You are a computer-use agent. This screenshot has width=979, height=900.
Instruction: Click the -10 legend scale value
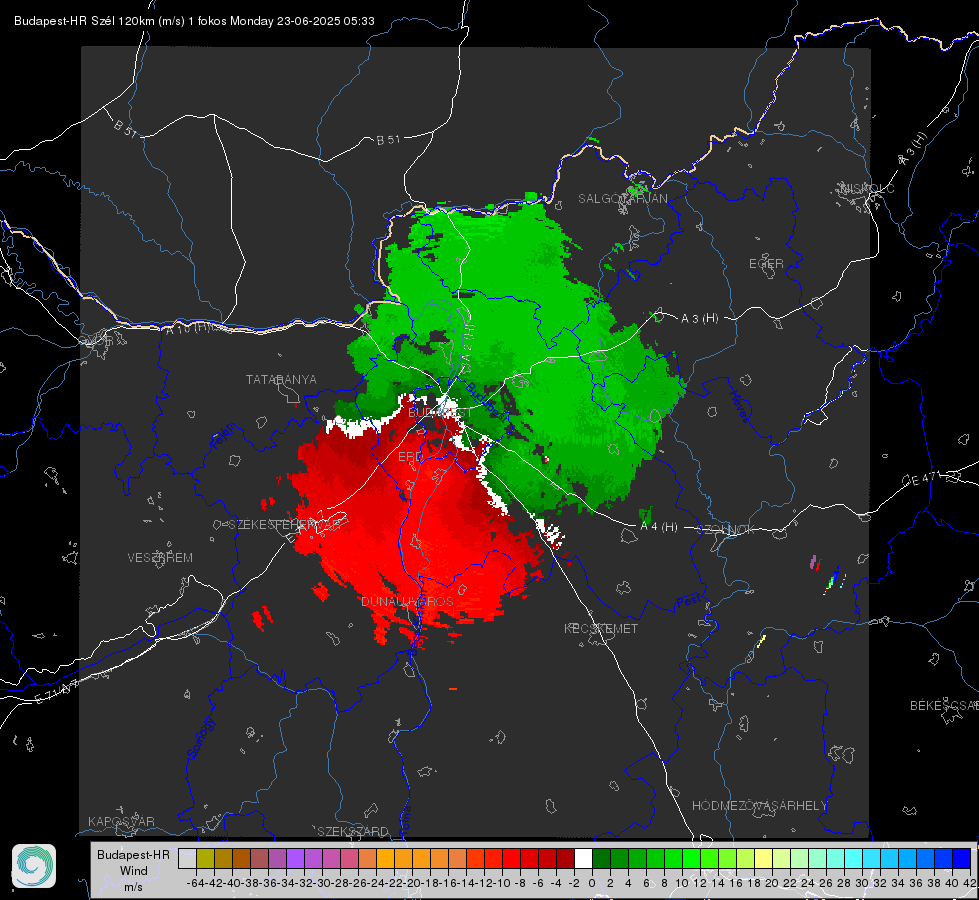(x=502, y=883)
